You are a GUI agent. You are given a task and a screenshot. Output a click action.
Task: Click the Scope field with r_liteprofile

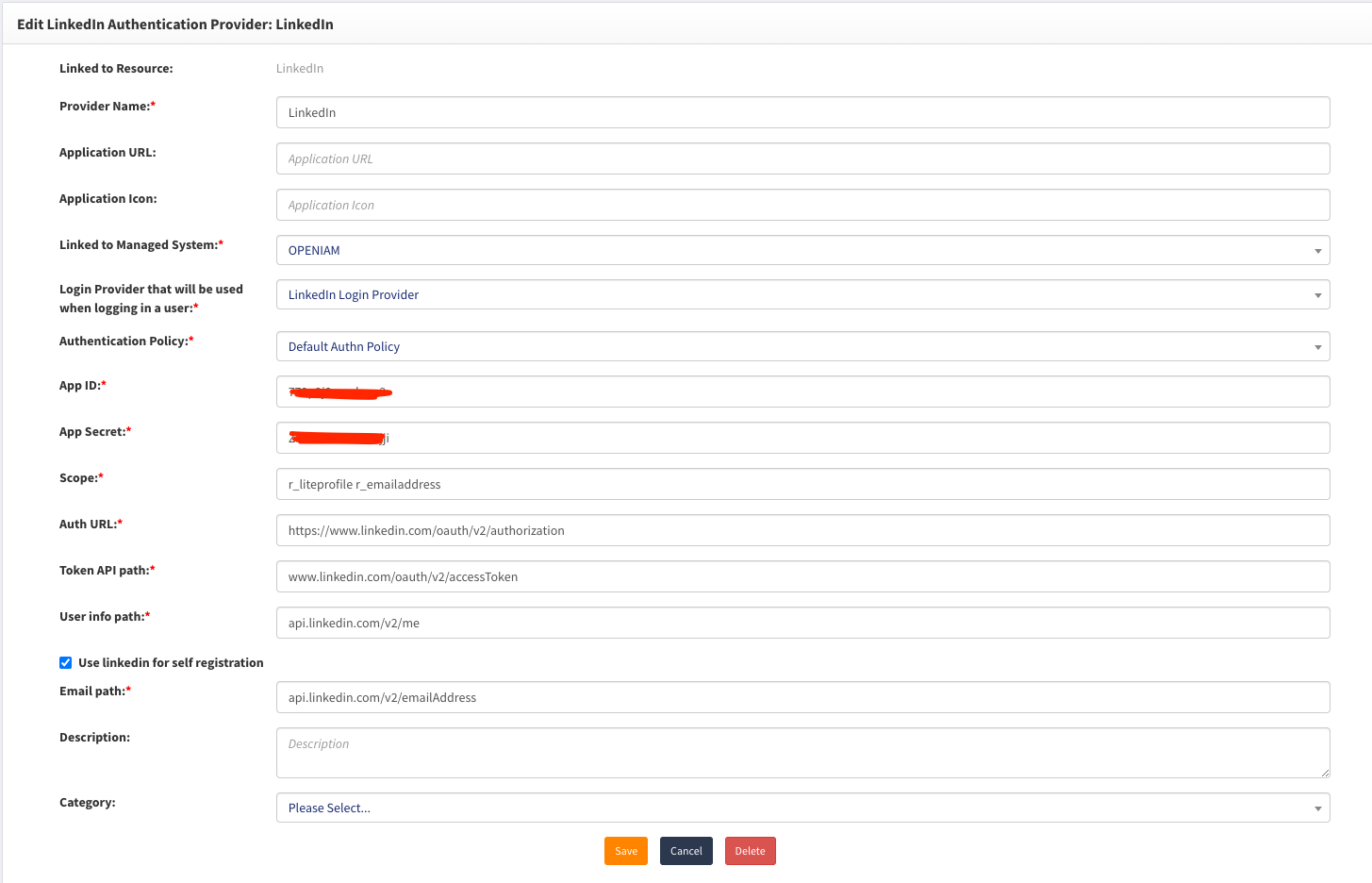tap(802, 484)
